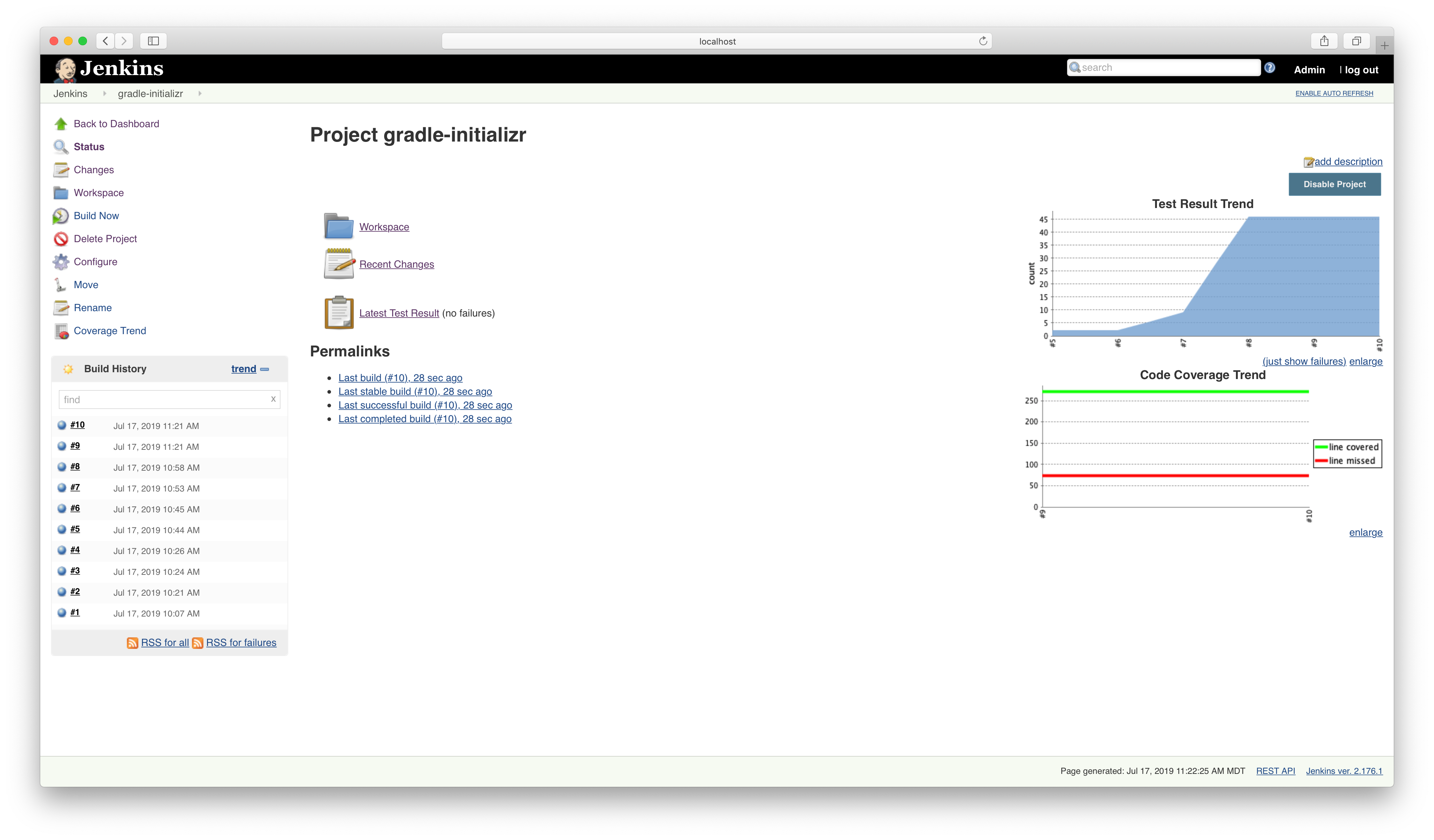This screenshot has width=1434, height=840.
Task: Select Rename in the side menu
Action: (x=92, y=308)
